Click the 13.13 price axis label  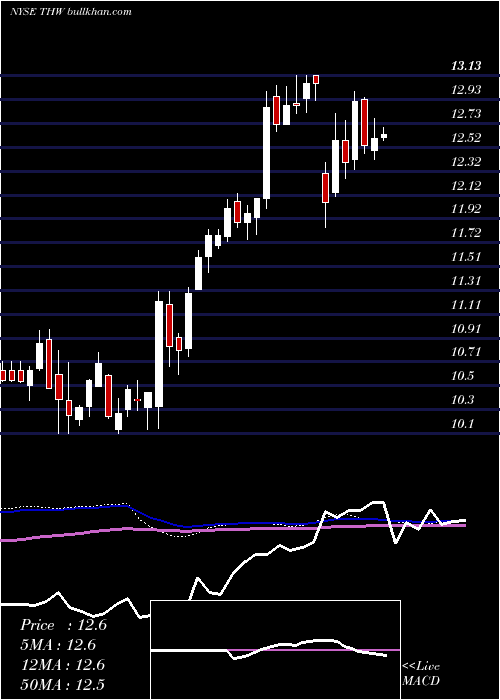pyautogui.click(x=466, y=67)
